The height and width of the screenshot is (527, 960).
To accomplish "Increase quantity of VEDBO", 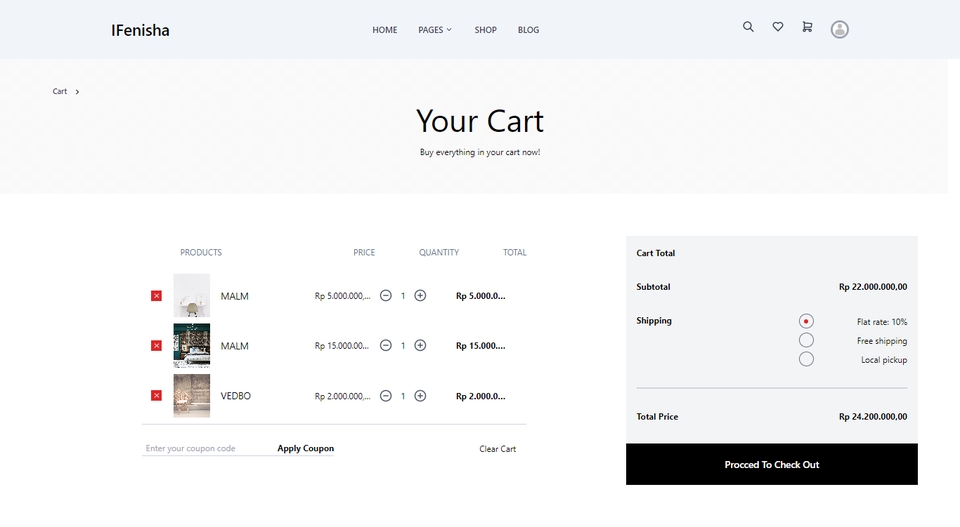I will (420, 396).
